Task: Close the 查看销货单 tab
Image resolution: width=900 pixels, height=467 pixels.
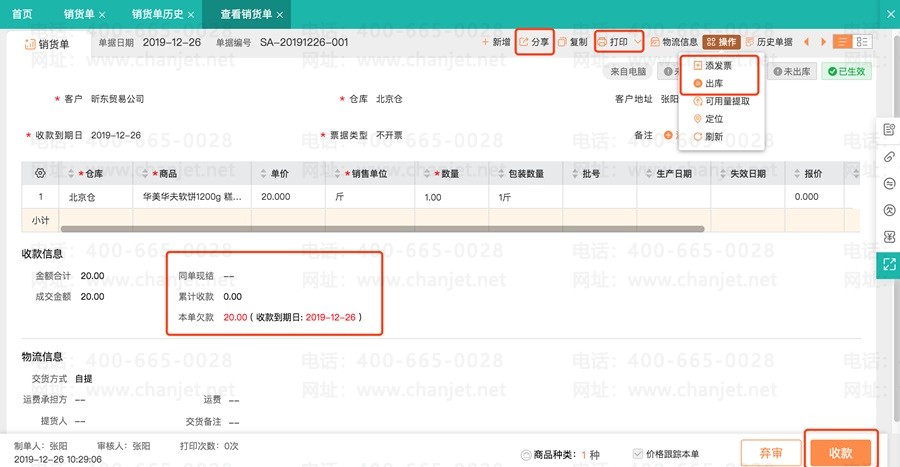Action: [280, 14]
